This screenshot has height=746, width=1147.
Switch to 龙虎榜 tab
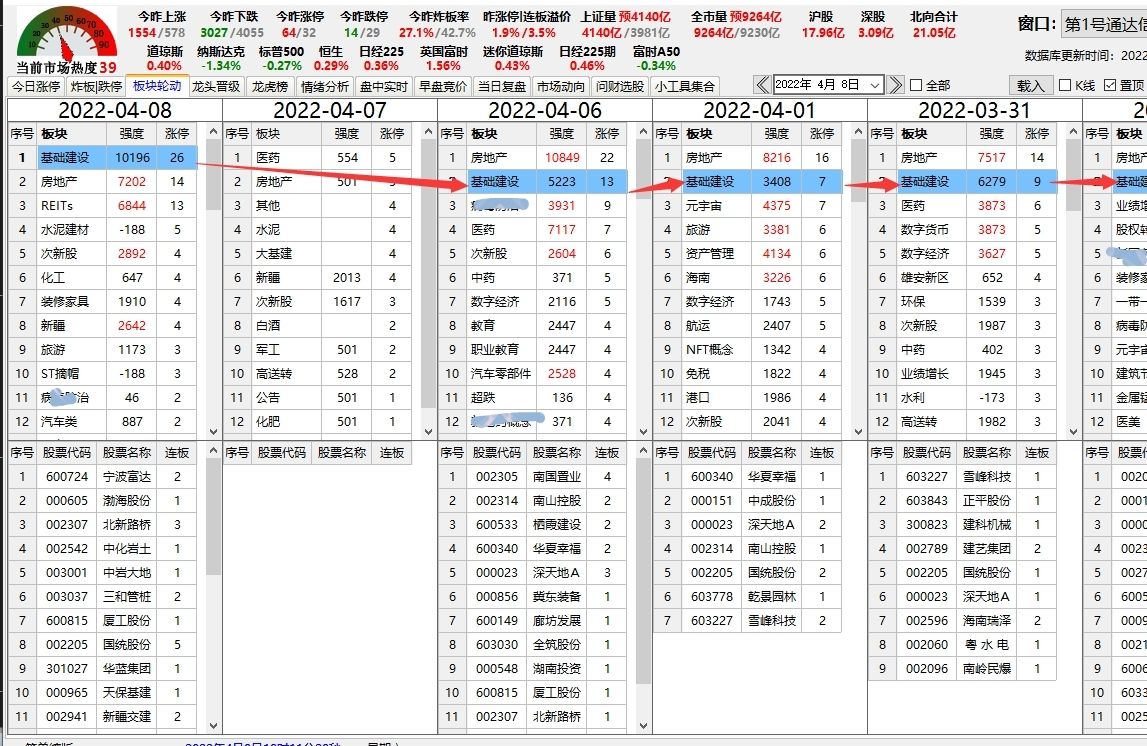pyautogui.click(x=270, y=86)
